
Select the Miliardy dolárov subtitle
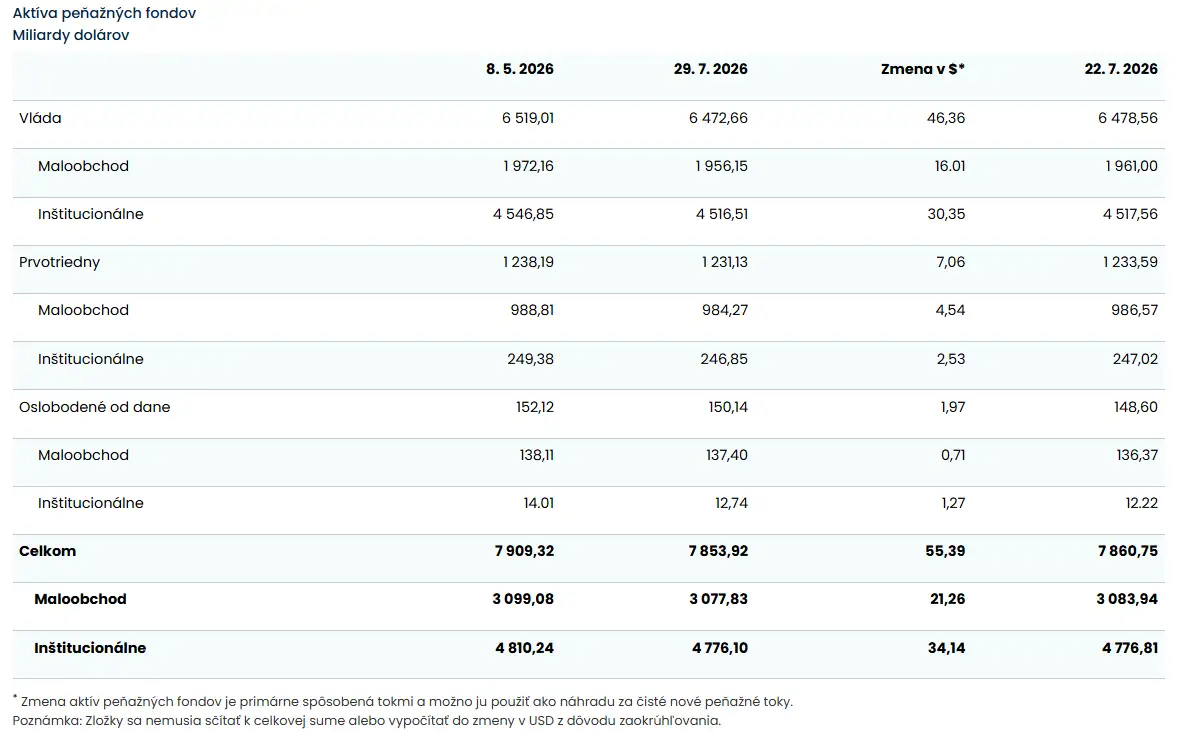pyautogui.click(x=71, y=35)
